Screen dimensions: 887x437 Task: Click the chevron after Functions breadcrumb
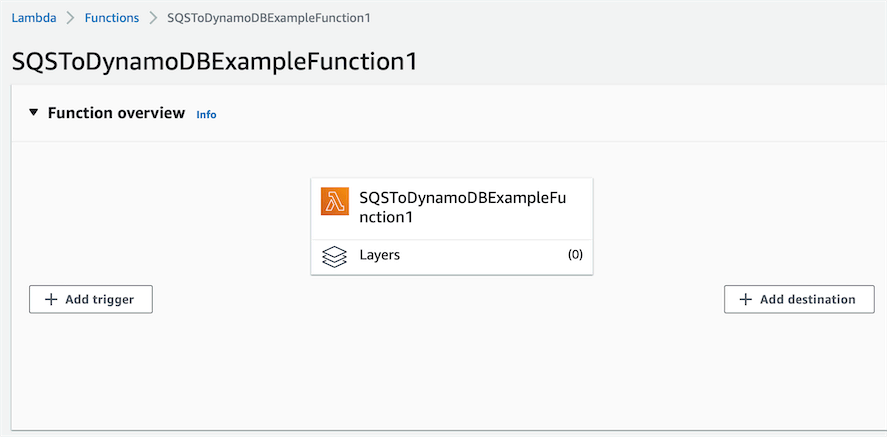tap(153, 18)
